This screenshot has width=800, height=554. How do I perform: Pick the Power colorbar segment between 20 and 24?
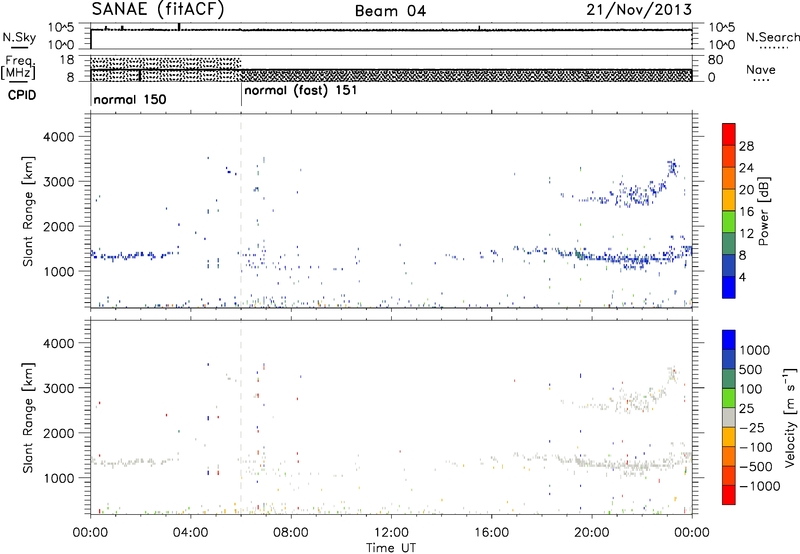click(x=729, y=178)
